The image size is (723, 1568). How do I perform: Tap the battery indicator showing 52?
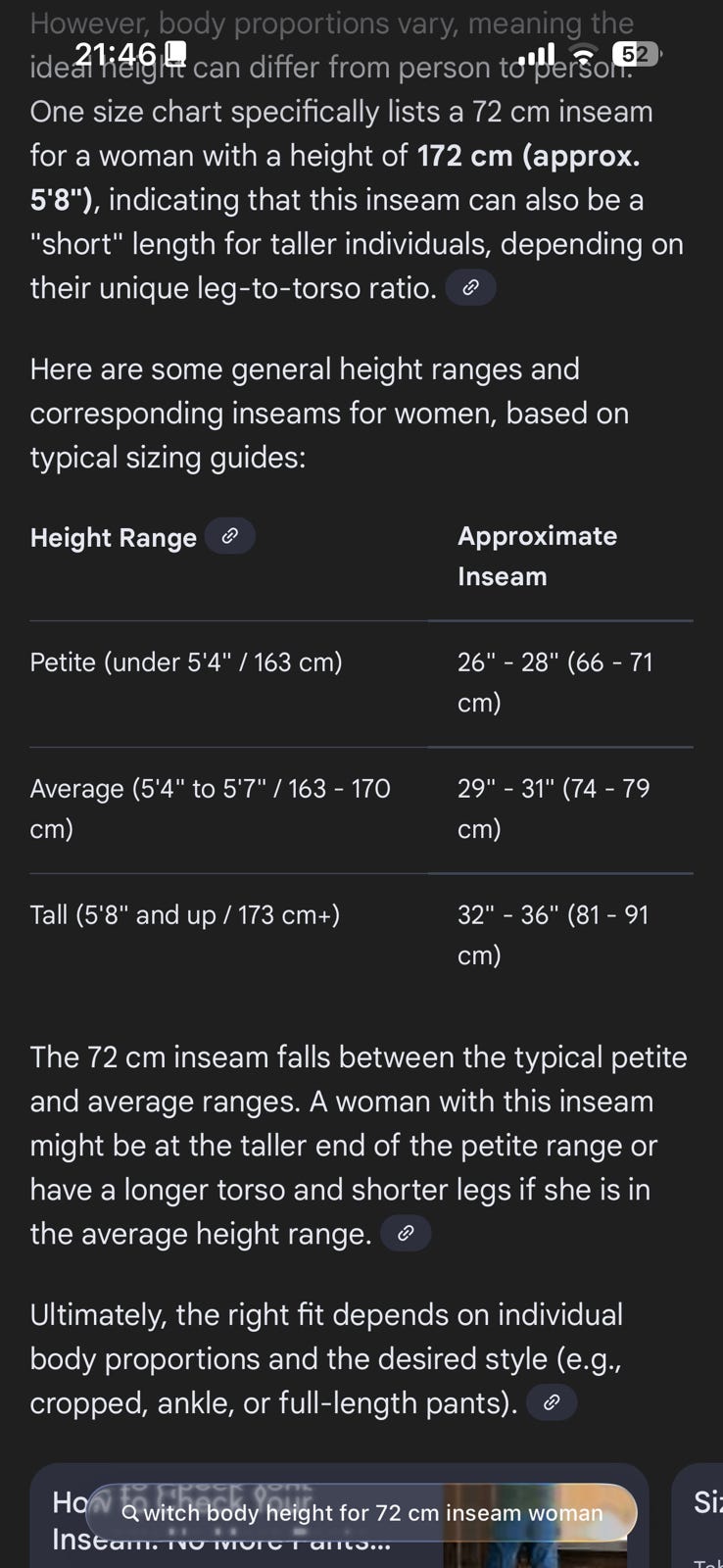click(634, 54)
